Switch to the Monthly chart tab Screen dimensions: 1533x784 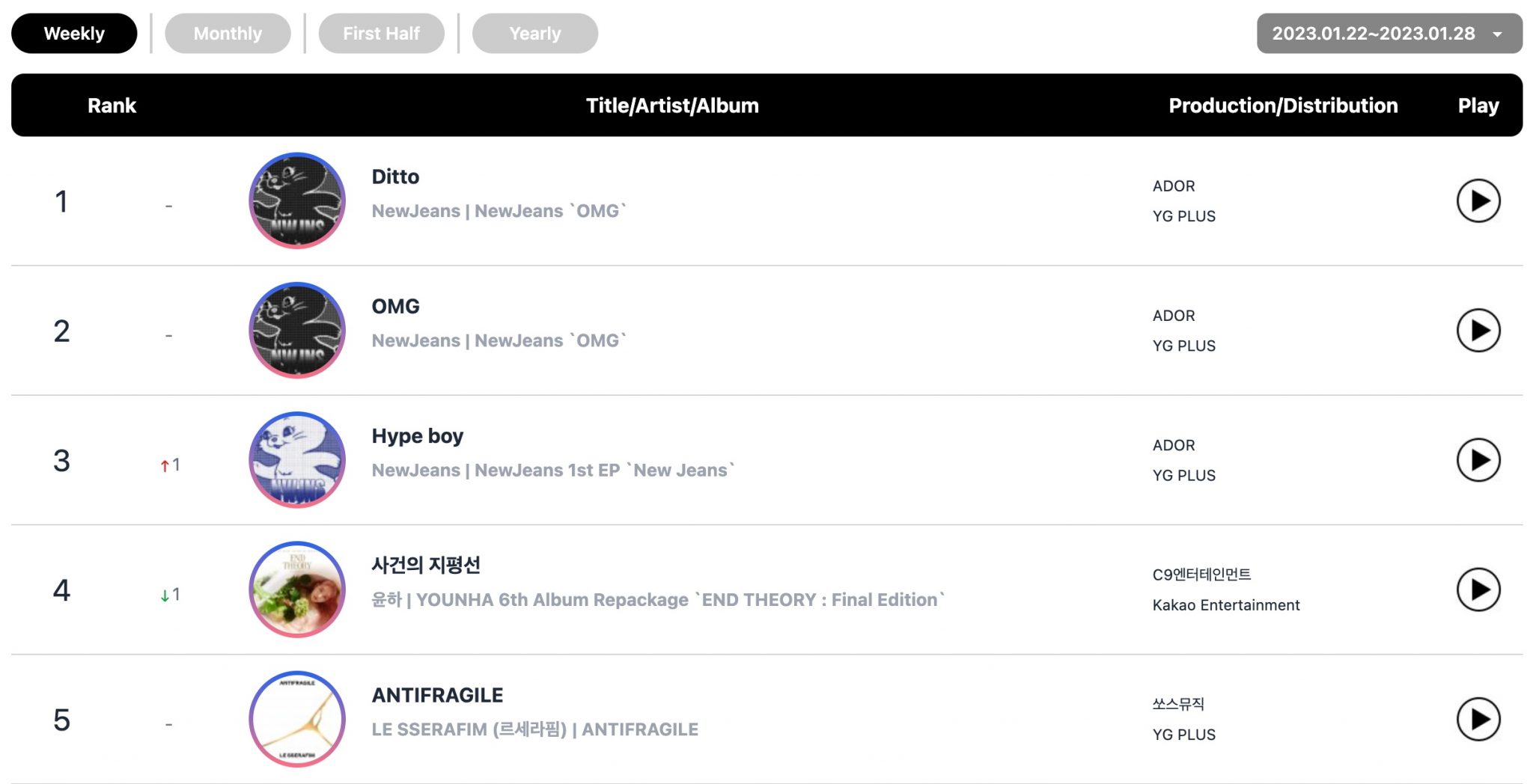(x=228, y=34)
